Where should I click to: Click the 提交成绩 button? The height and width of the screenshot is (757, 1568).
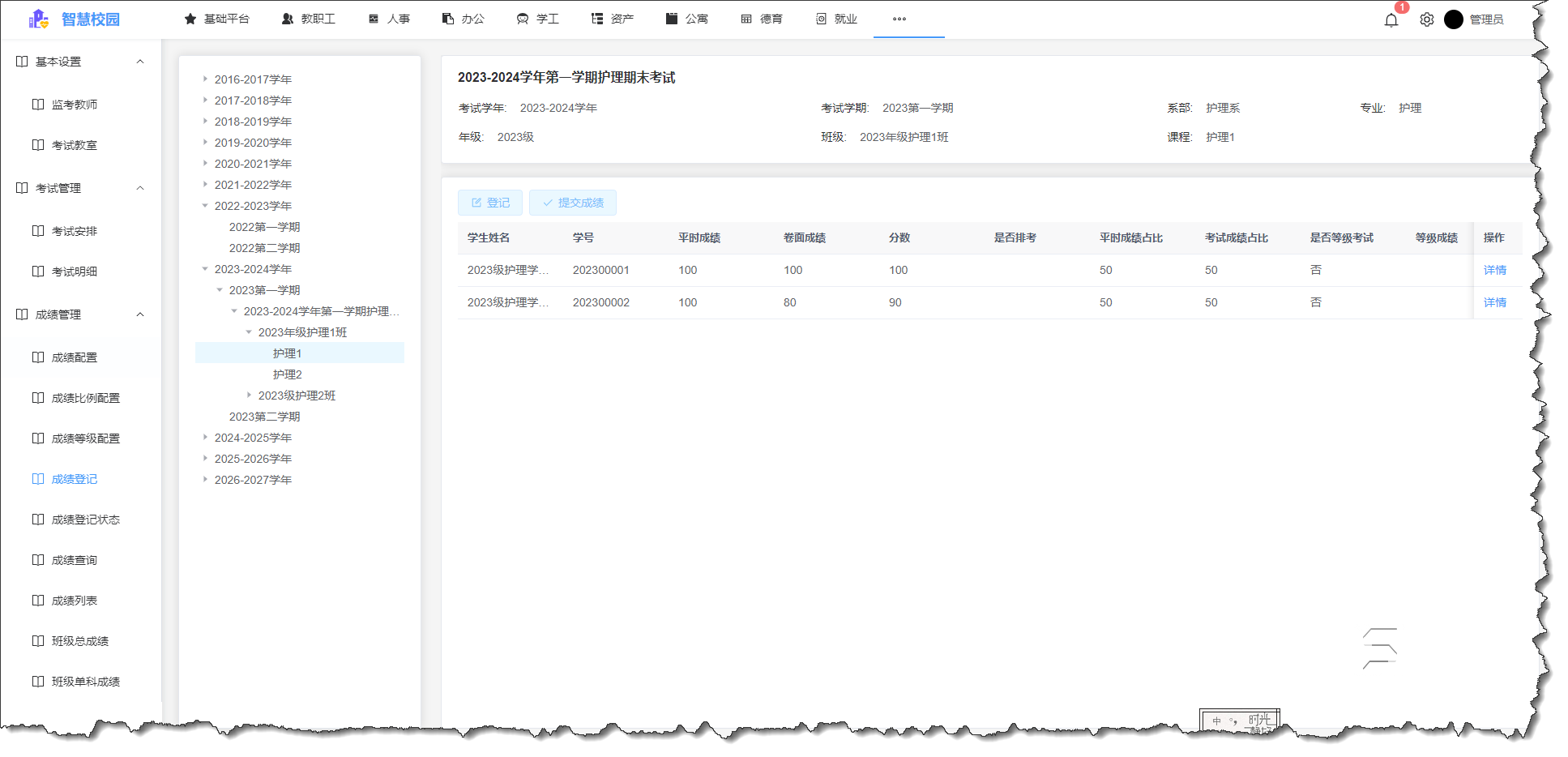click(573, 203)
